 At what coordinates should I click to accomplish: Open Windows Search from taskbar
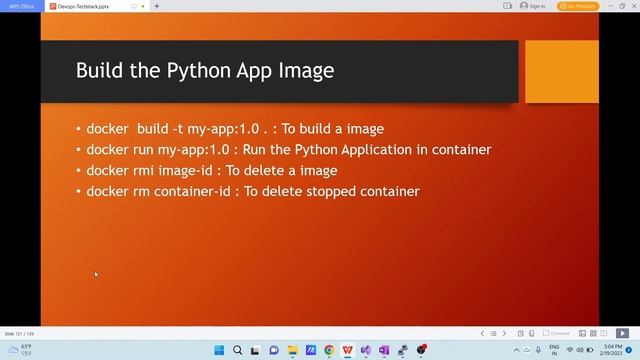(238, 350)
